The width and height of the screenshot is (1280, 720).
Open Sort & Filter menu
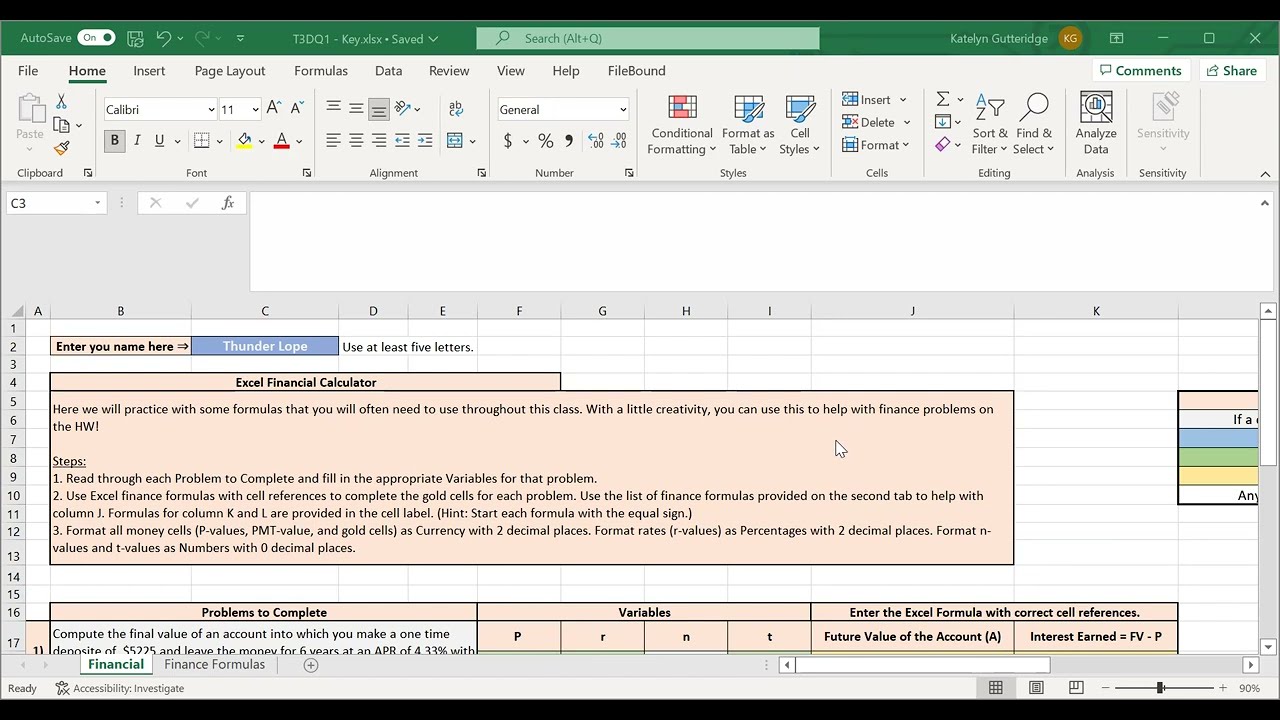(990, 125)
